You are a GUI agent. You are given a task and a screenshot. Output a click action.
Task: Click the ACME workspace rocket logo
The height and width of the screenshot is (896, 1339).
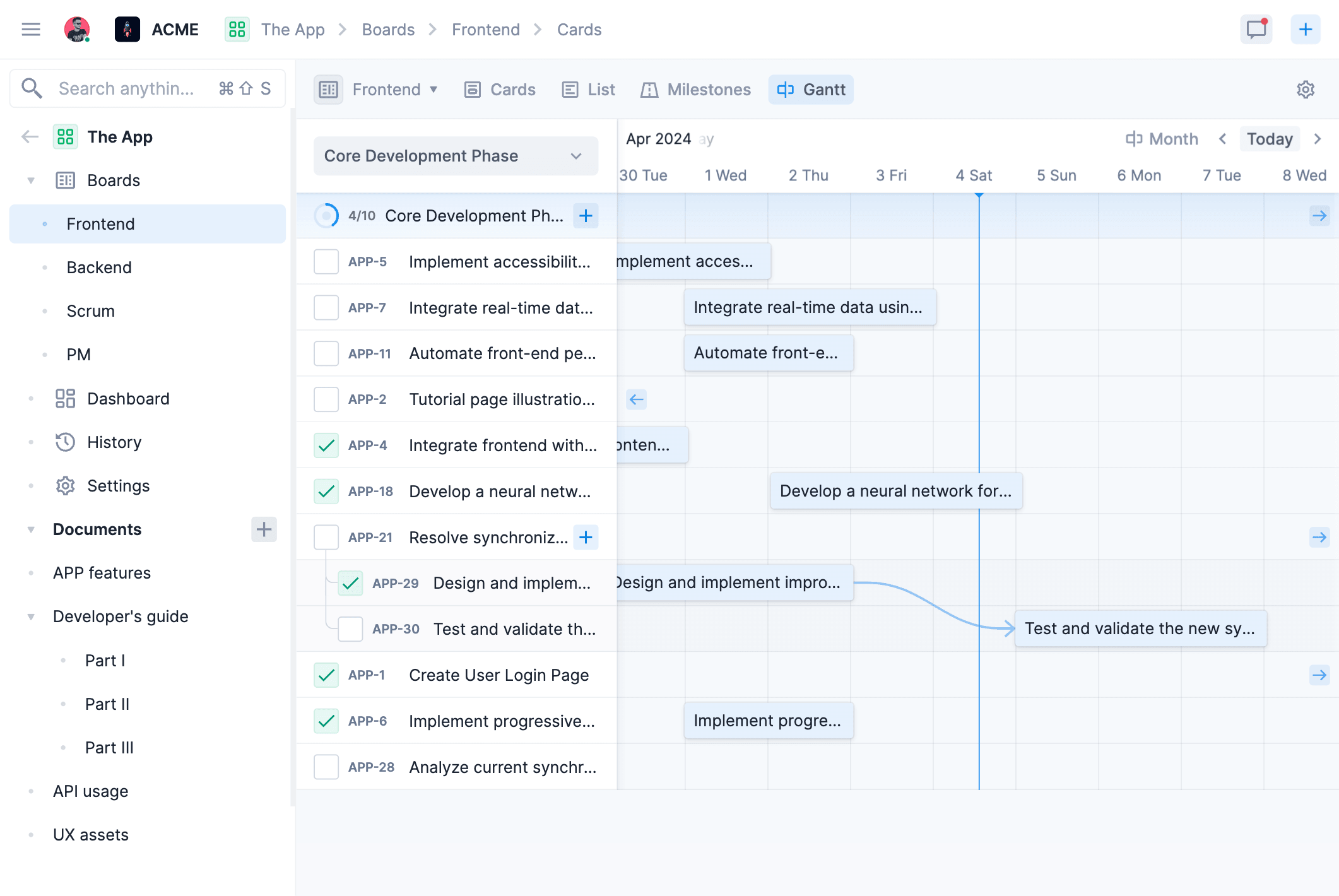point(127,29)
